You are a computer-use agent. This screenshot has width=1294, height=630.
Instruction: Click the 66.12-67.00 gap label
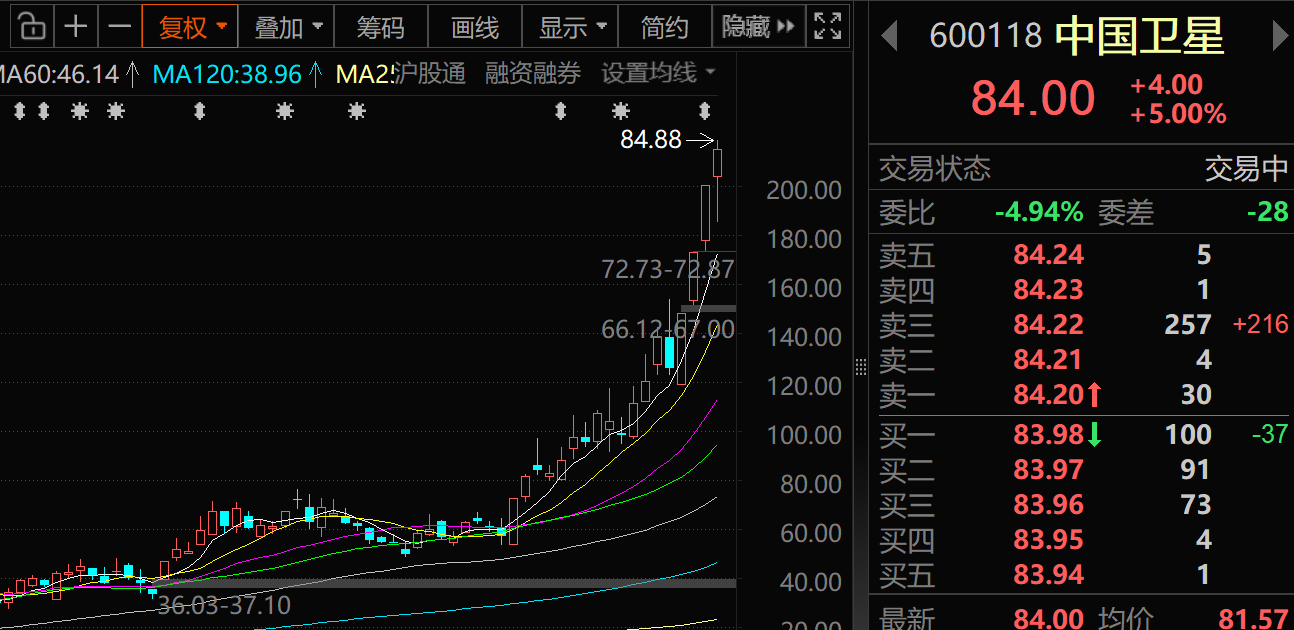668,329
